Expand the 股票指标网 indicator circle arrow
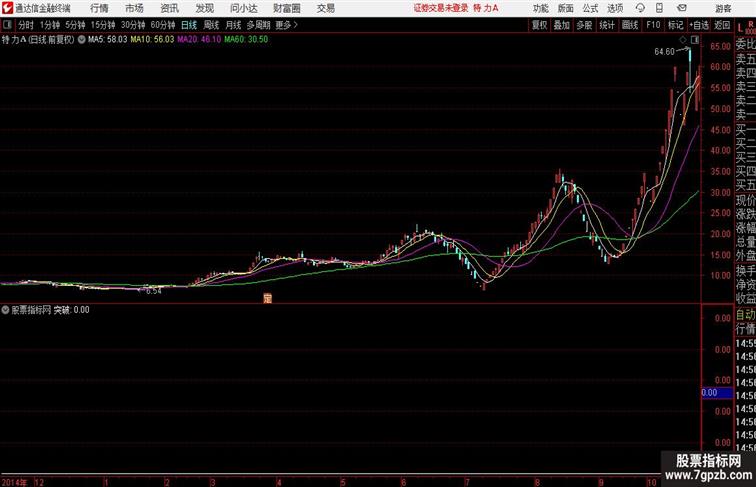 pyautogui.click(x=5, y=310)
